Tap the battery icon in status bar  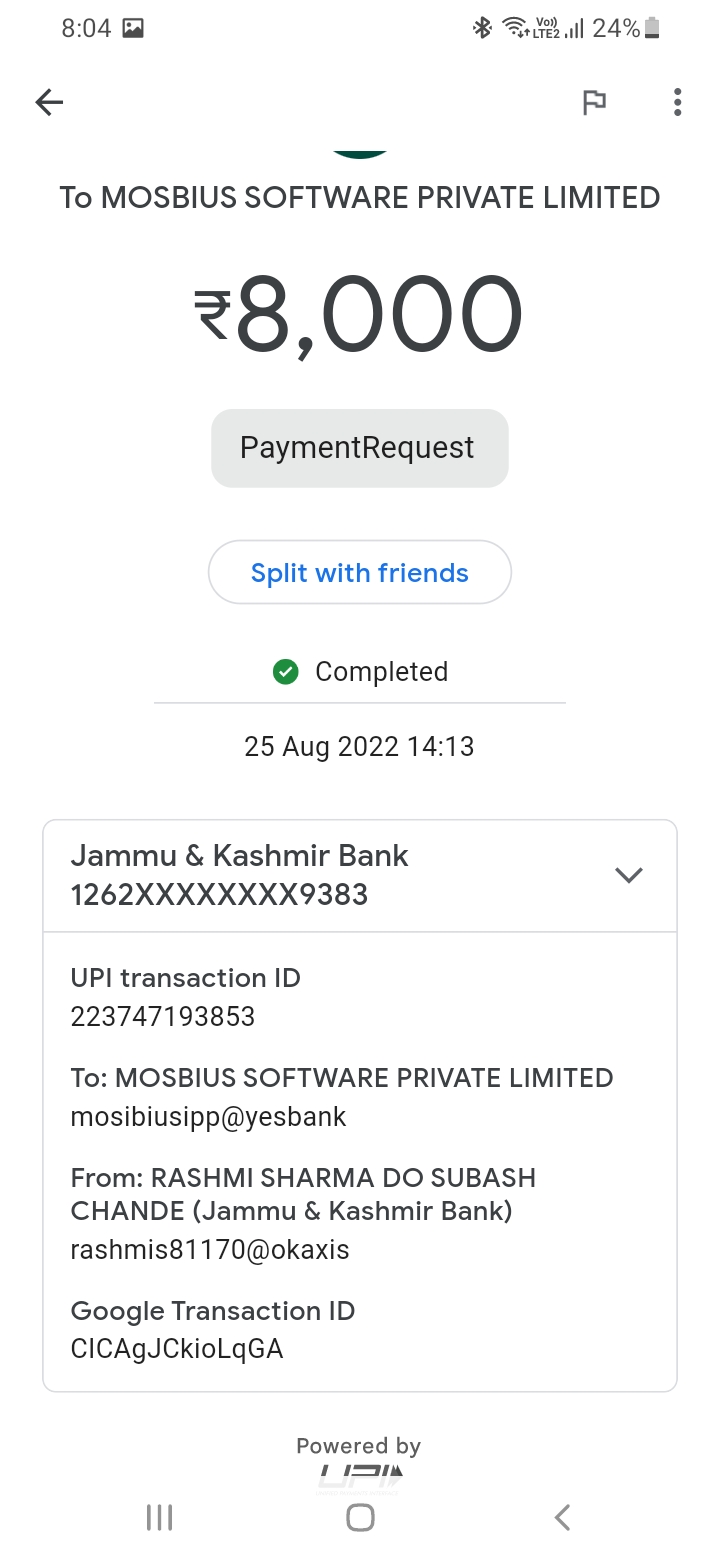point(653,28)
